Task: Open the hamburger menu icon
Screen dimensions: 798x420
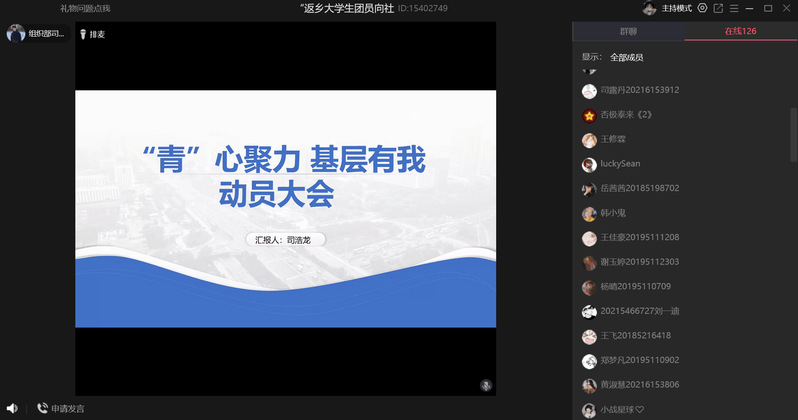Action: tap(734, 8)
